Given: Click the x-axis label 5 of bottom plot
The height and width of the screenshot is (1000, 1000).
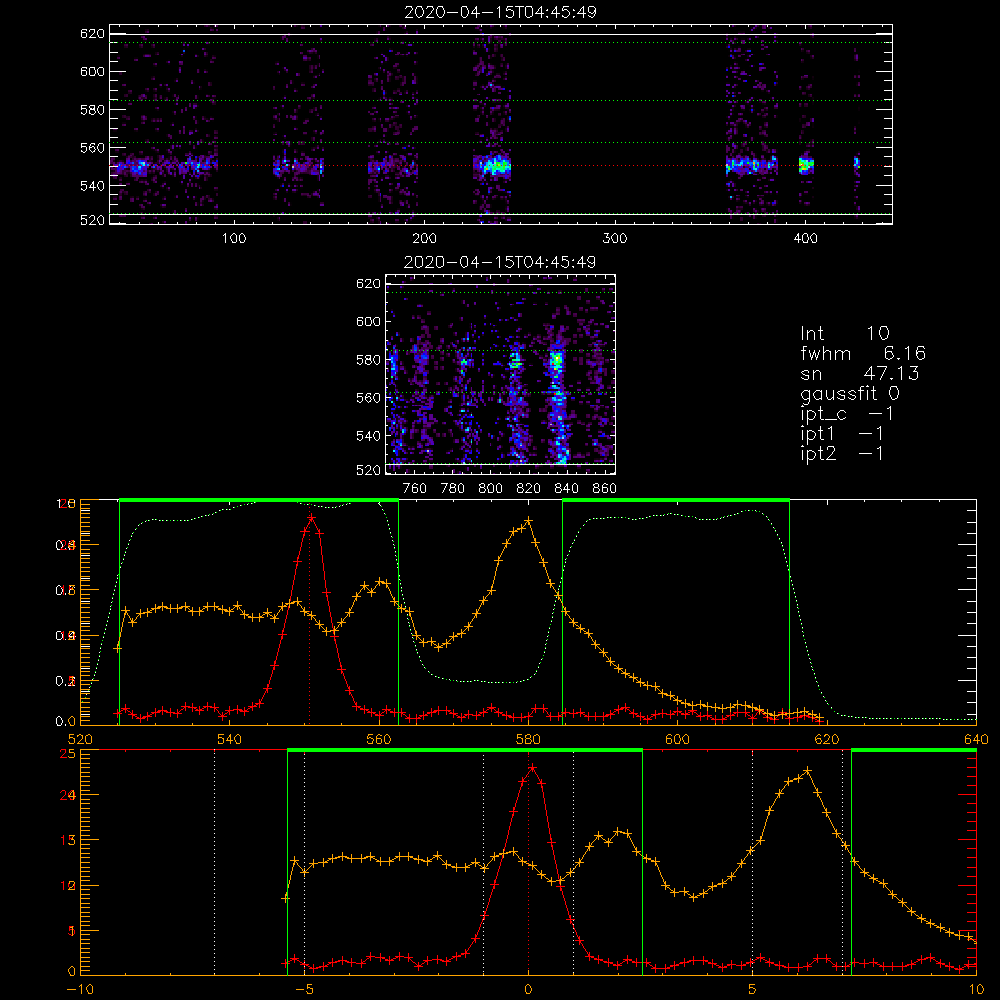Looking at the screenshot, I should click(x=752, y=989).
